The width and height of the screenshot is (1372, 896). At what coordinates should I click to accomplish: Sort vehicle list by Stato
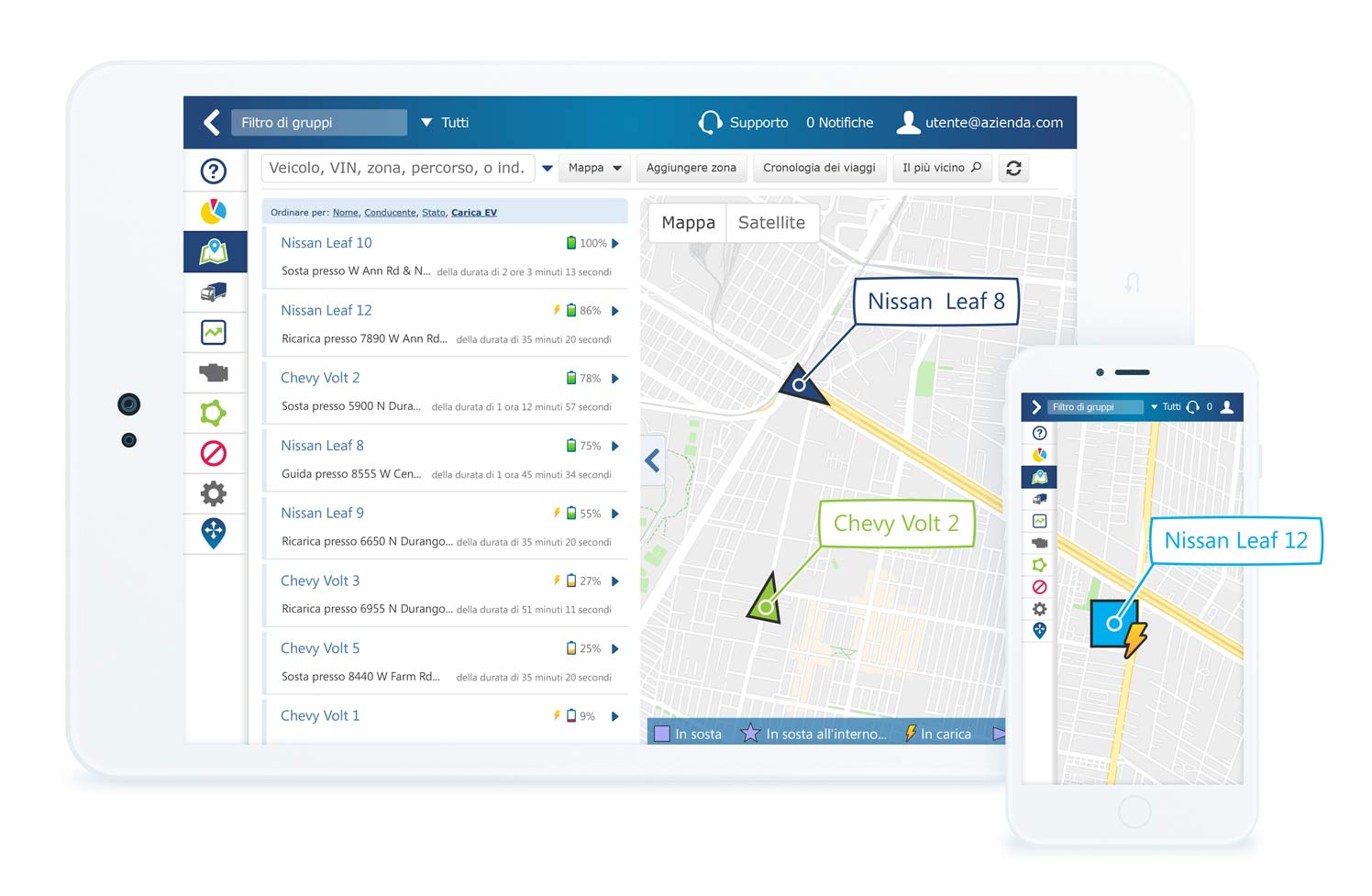coord(434,212)
